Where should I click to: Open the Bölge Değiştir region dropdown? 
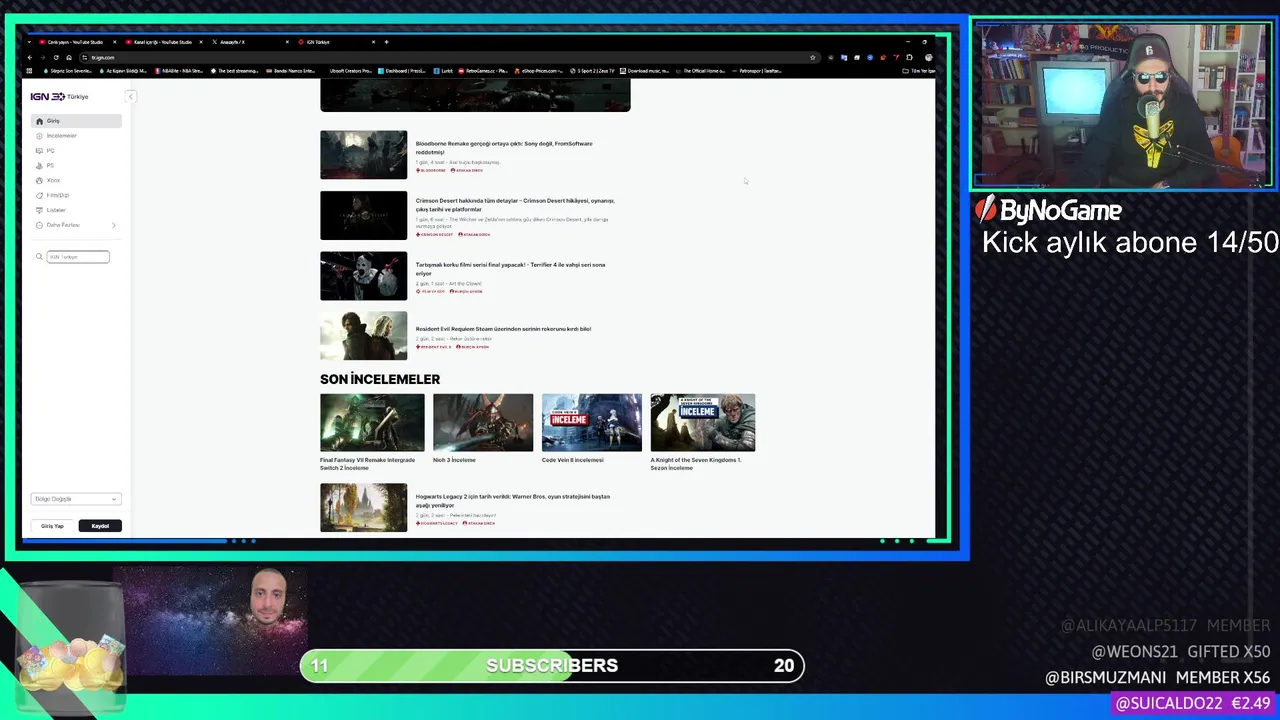76,499
